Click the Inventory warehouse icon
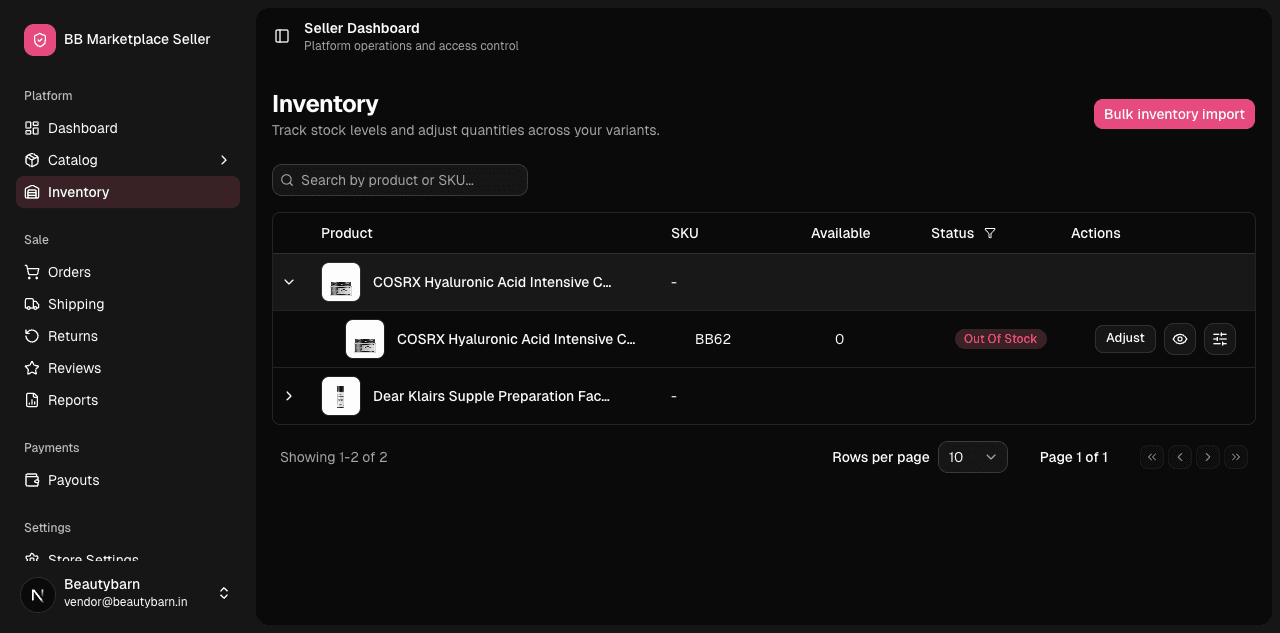Viewport: 1280px width, 633px height. click(32, 192)
